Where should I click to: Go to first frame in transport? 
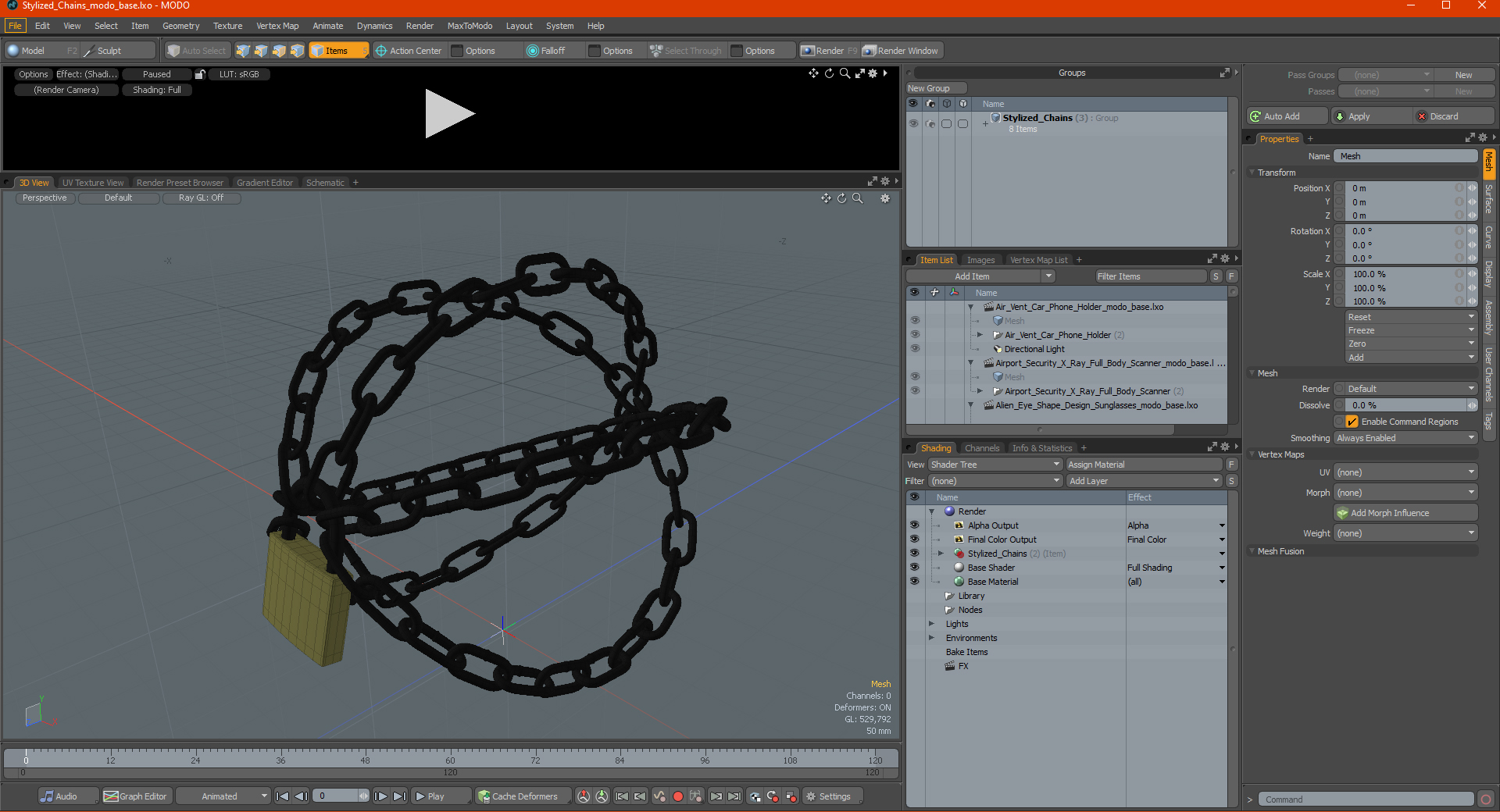[x=283, y=796]
